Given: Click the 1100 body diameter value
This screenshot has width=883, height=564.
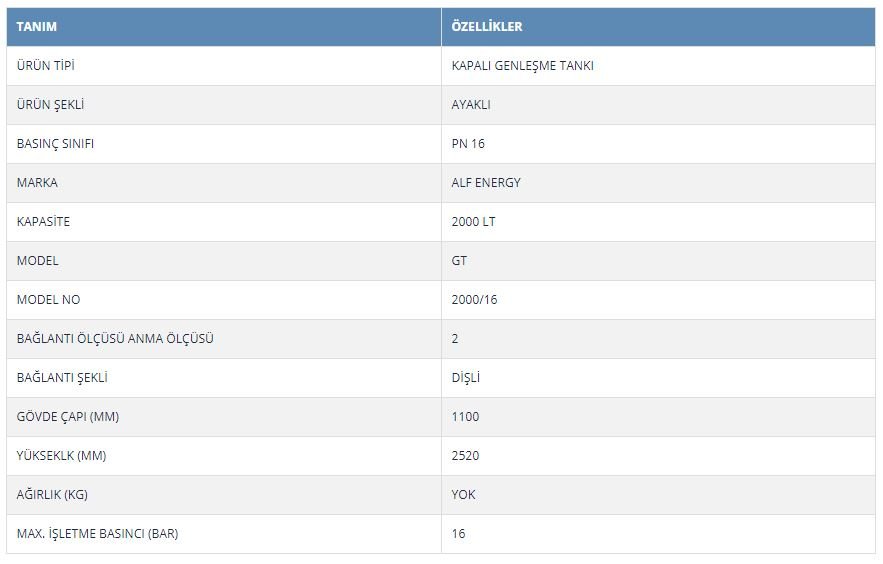Looking at the screenshot, I should [465, 417].
